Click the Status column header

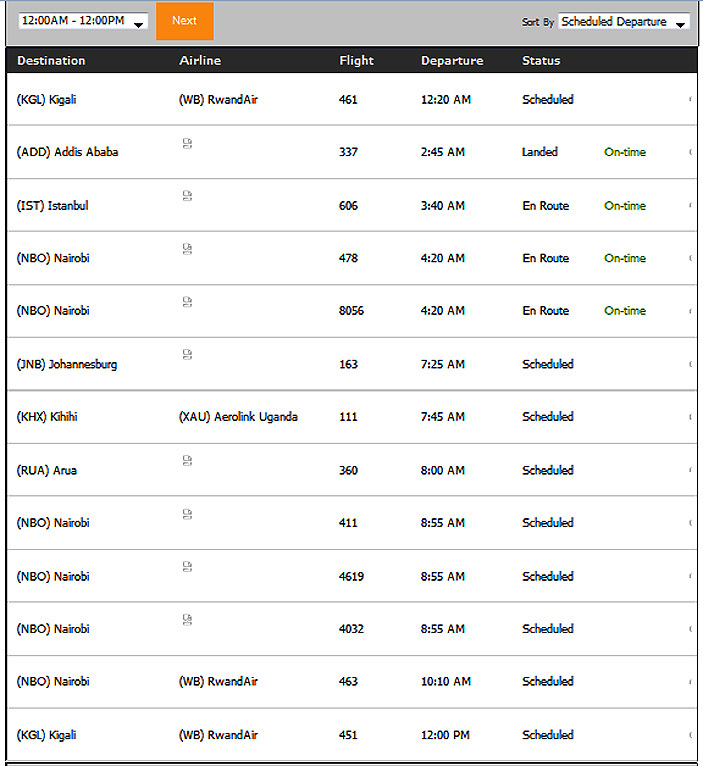[x=541, y=61]
